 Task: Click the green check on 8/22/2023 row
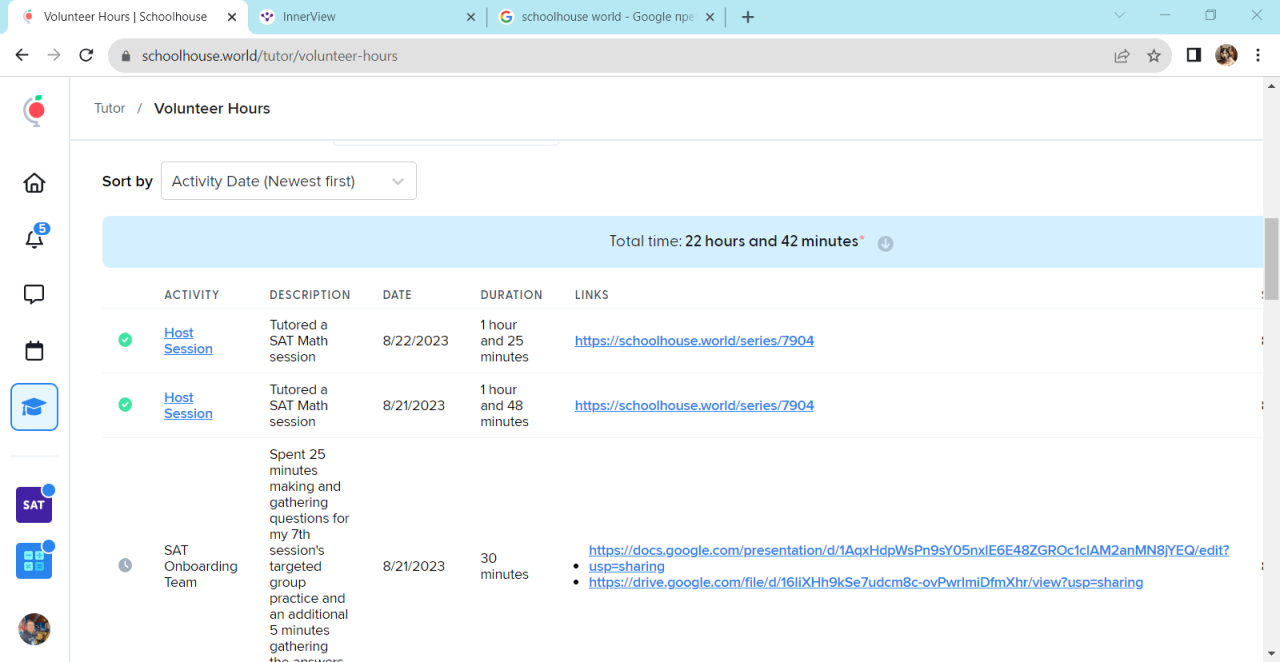(125, 340)
